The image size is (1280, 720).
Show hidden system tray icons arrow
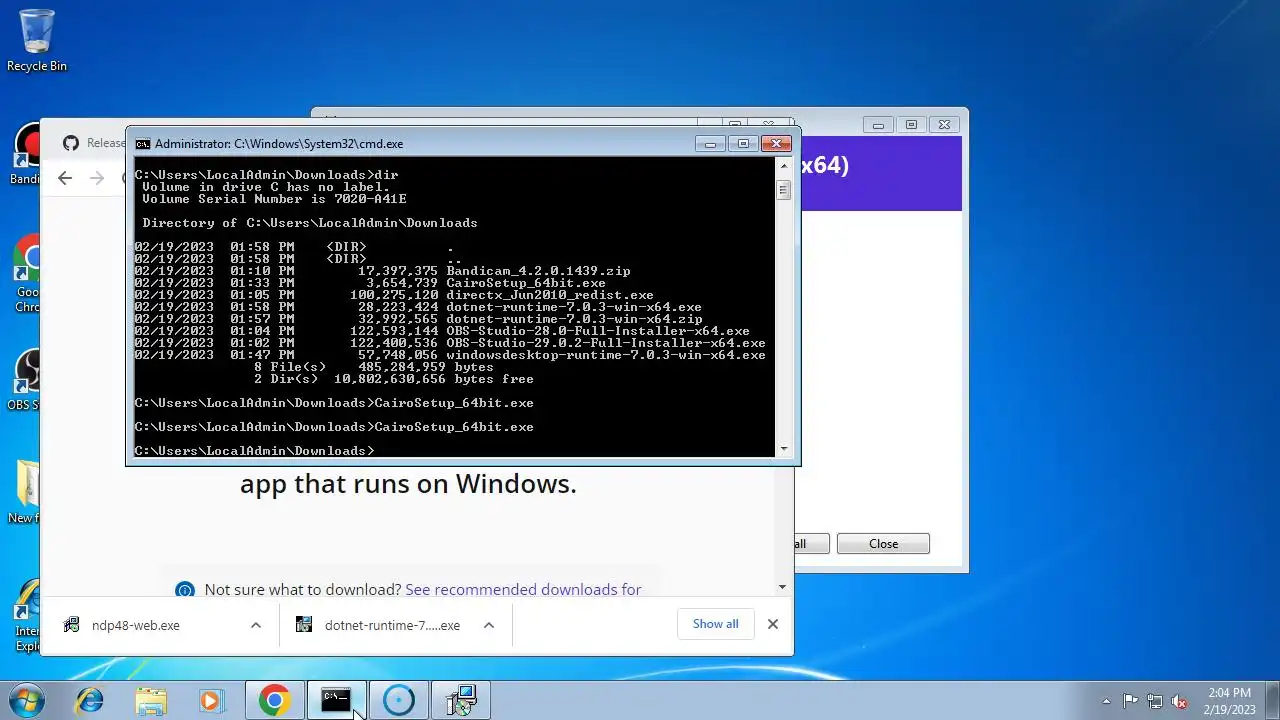point(1106,701)
